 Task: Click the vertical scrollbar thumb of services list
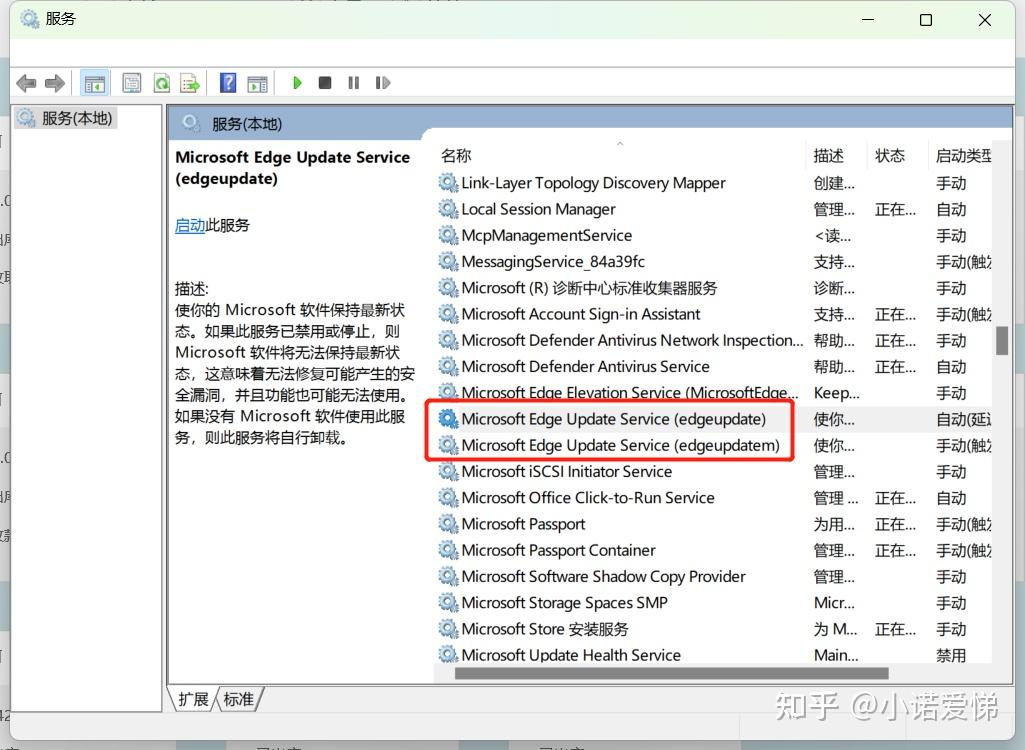point(1001,341)
